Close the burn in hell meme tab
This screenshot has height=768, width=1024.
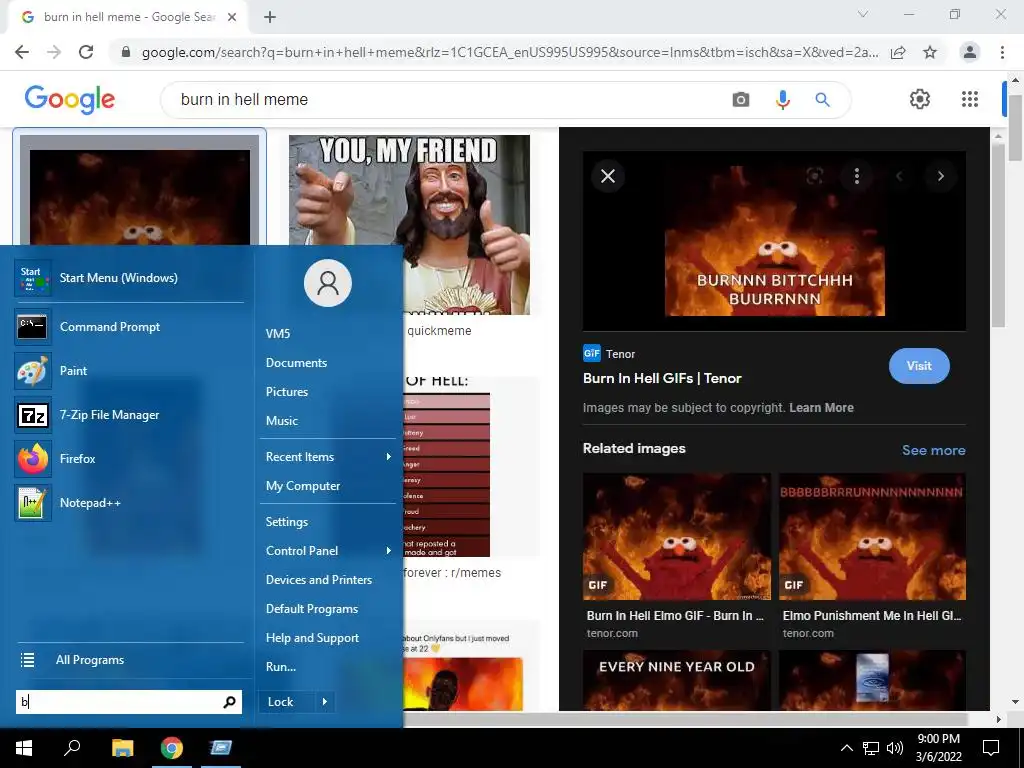pos(232,18)
